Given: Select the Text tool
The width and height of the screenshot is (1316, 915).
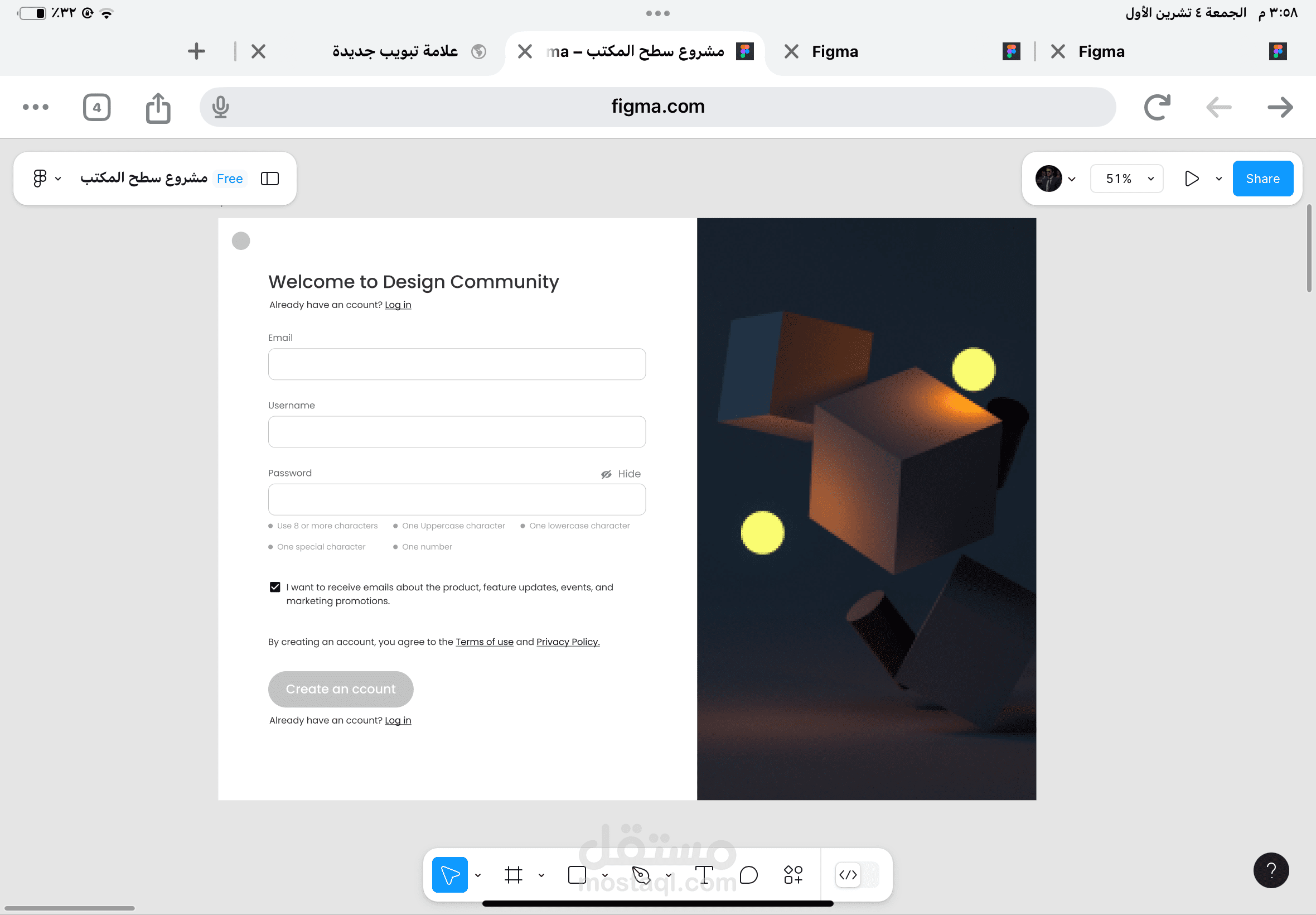Looking at the screenshot, I should pyautogui.click(x=704, y=874).
